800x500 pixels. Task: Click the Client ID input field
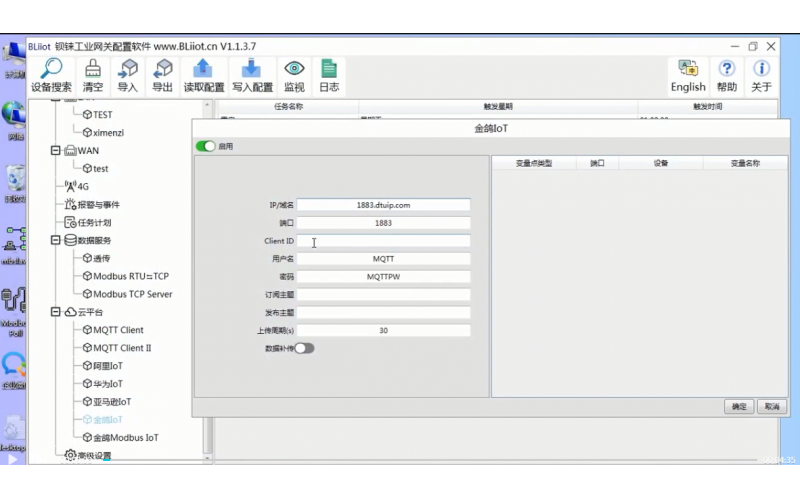(x=383, y=241)
